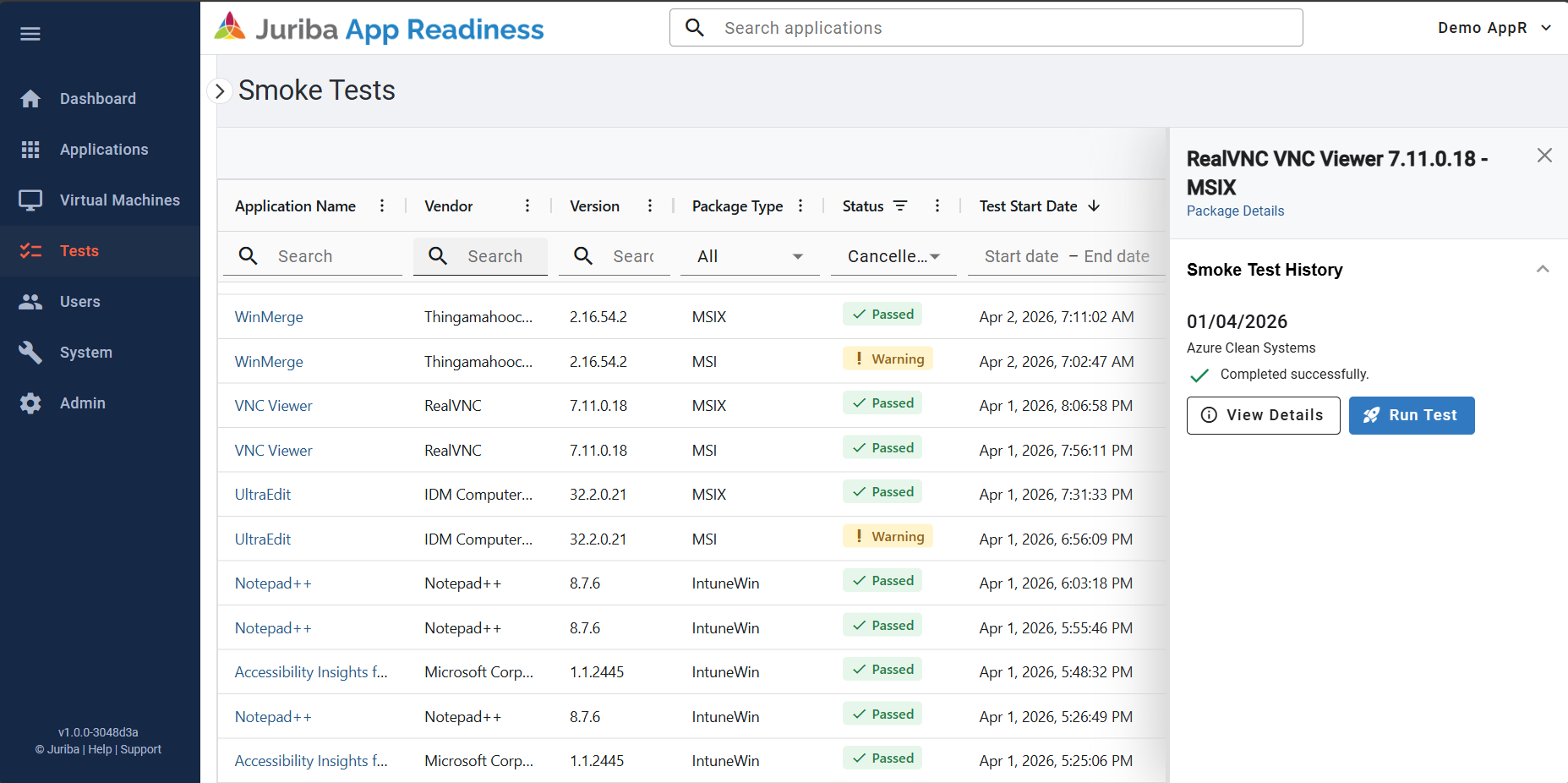The width and height of the screenshot is (1568, 783).
Task: Click date Apr 2, 2026, 7:11:02 AM
Action: tap(1057, 317)
